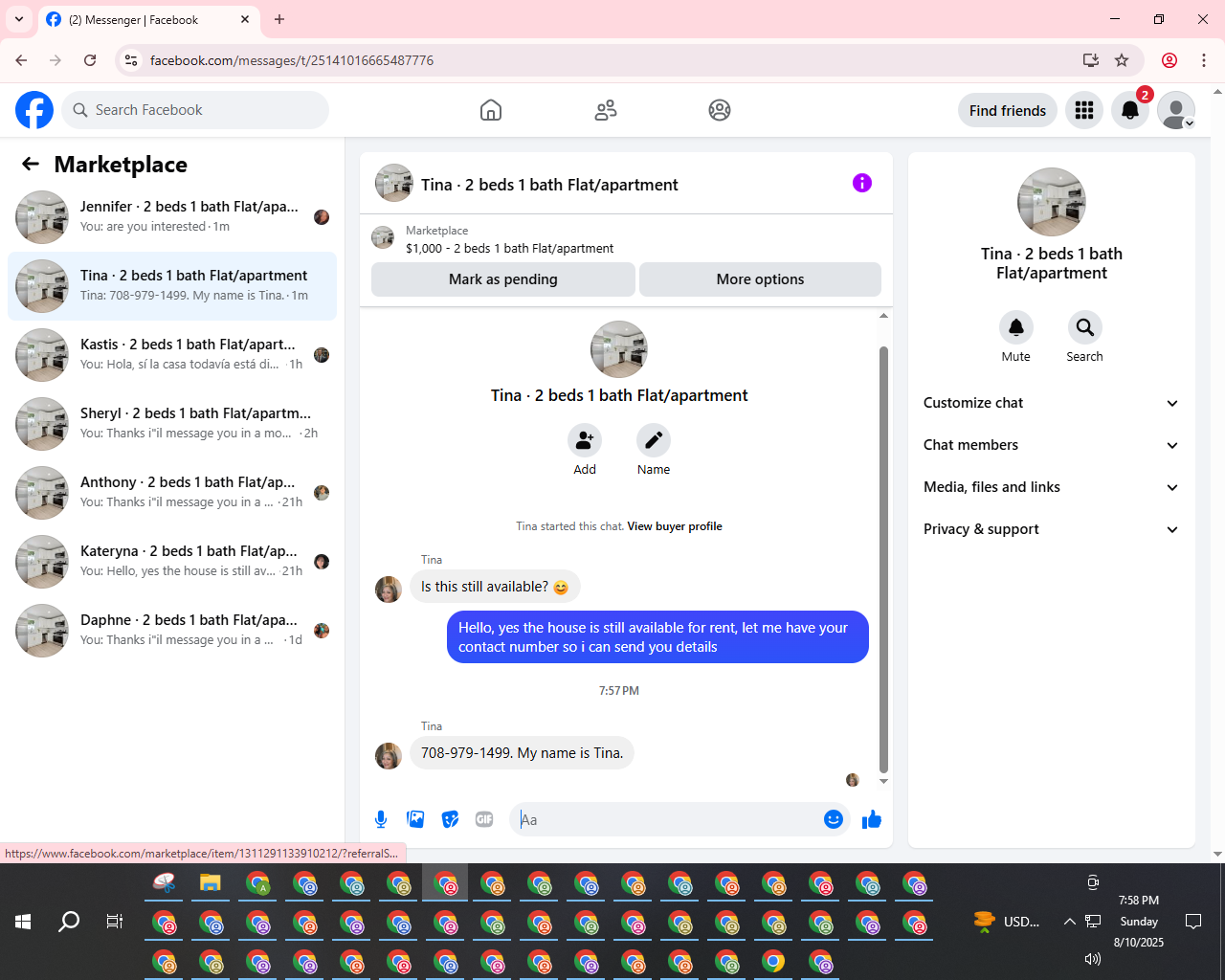Expand the Chat members section
Screen dimensions: 1225x980
coord(1052,445)
